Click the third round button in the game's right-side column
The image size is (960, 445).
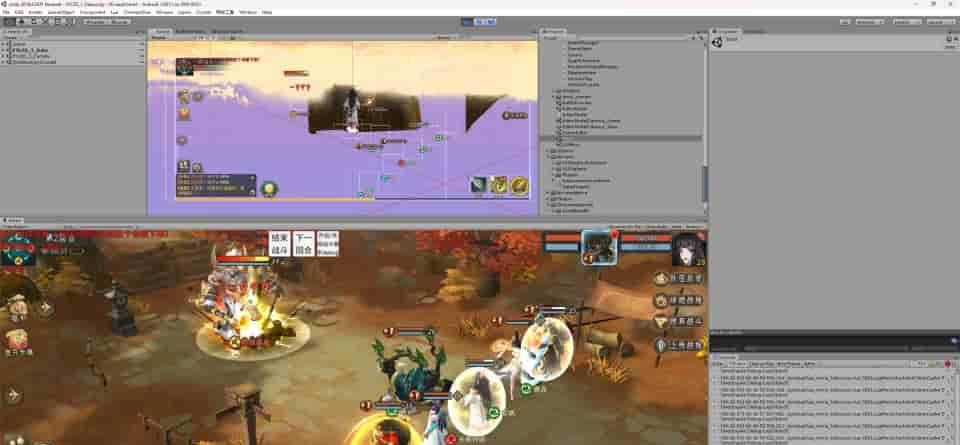661,321
